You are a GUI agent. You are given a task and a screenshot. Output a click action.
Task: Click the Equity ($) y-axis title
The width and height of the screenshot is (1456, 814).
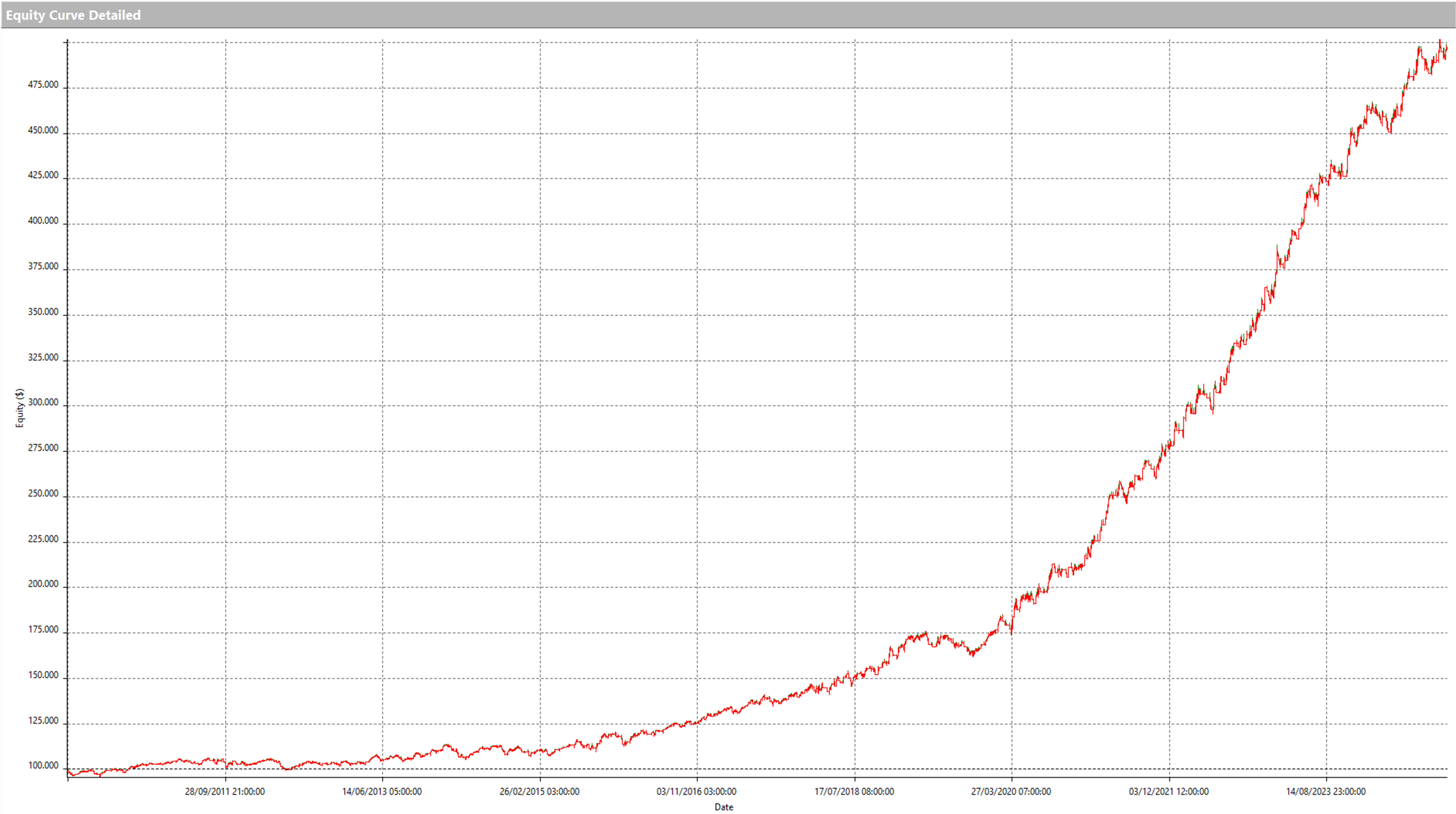pyautogui.click(x=20, y=408)
